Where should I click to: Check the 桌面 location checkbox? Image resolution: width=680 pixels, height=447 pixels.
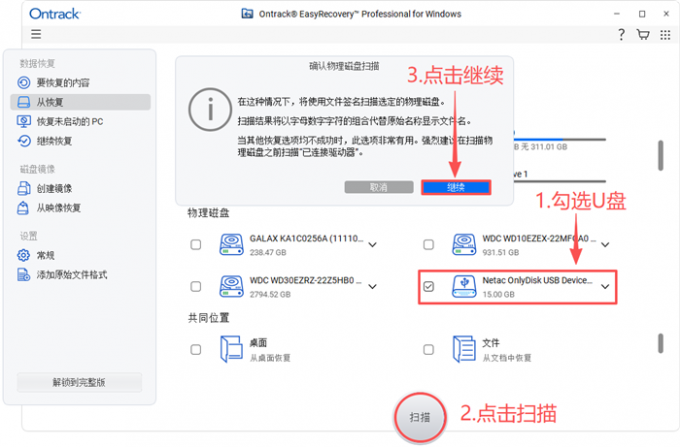point(196,349)
